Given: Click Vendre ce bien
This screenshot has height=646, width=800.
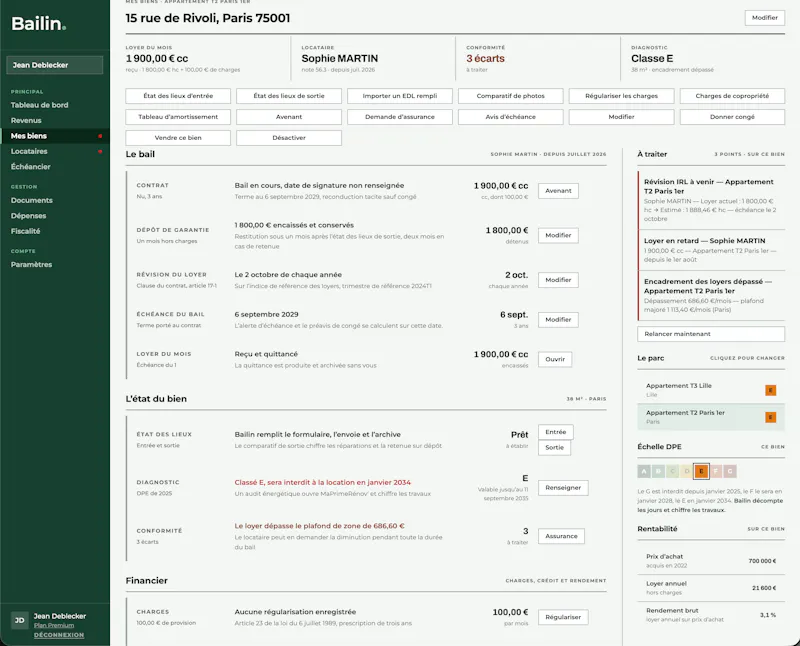Looking at the screenshot, I should [x=178, y=138].
